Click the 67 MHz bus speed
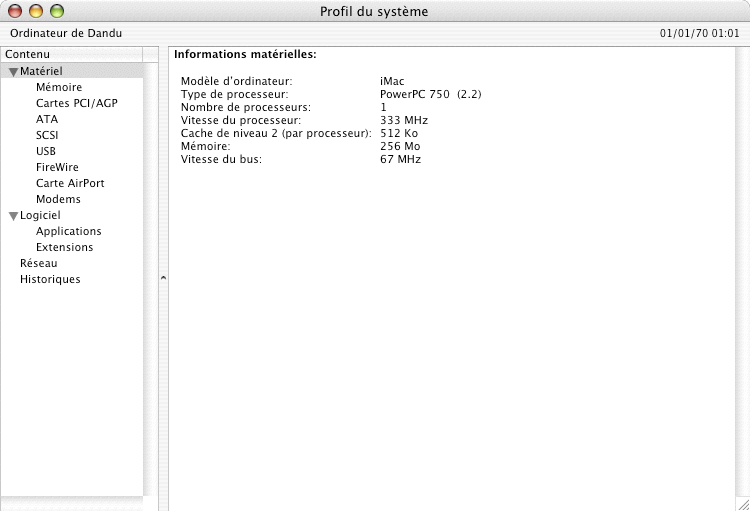The height and width of the screenshot is (511, 750). [400, 159]
